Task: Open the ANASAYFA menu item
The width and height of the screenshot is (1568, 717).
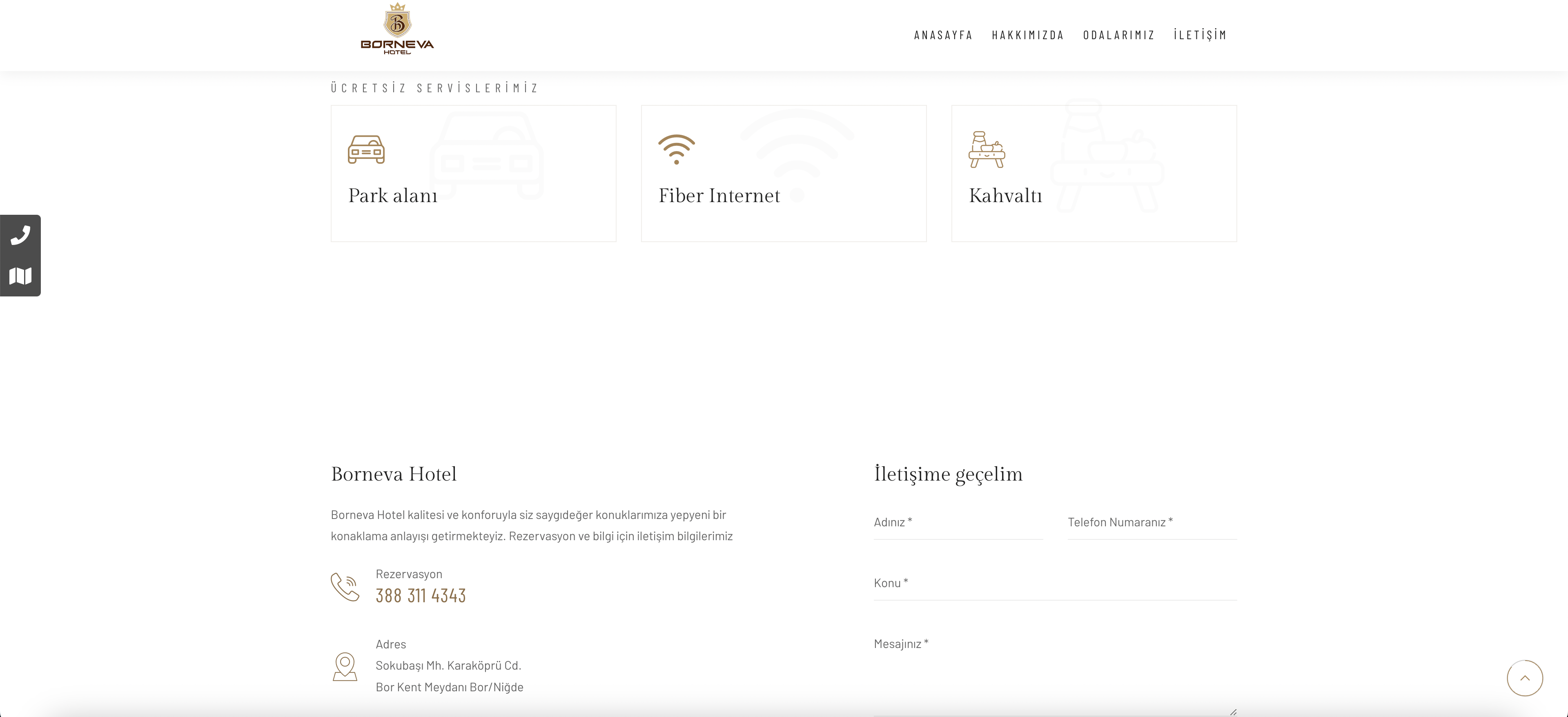Action: [x=943, y=35]
